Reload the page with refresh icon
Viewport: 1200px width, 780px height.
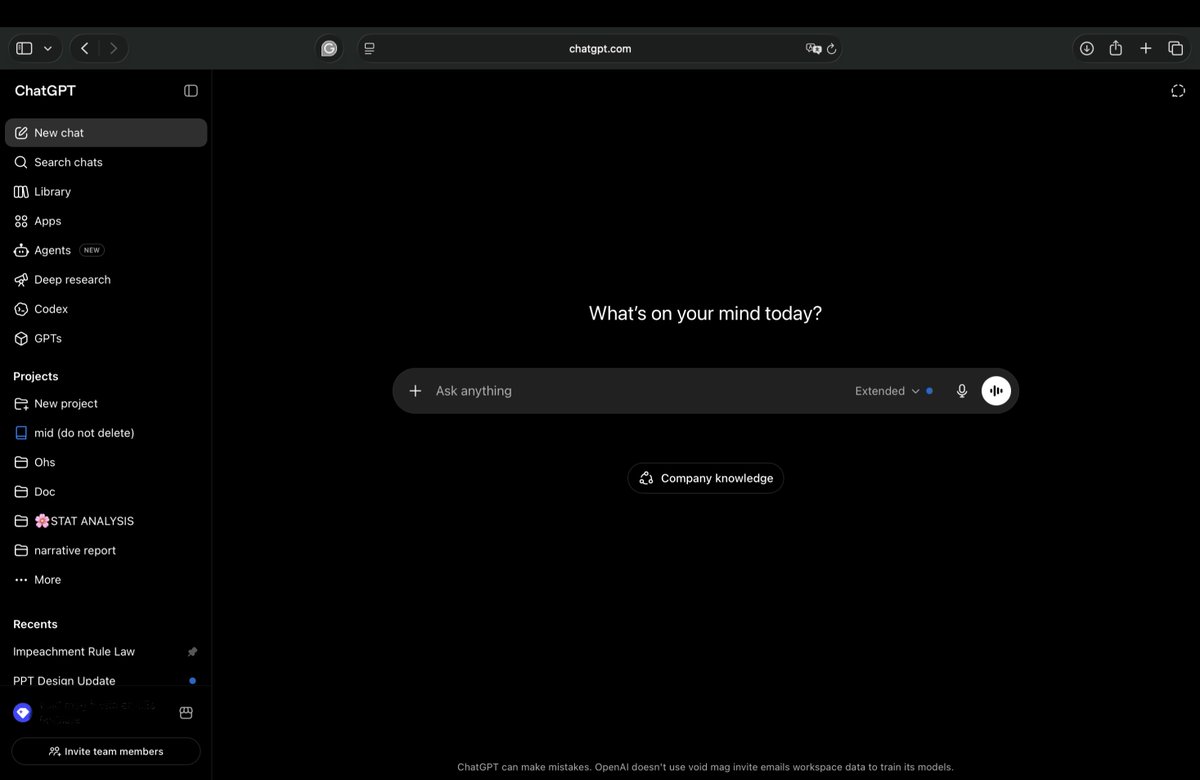tap(831, 48)
